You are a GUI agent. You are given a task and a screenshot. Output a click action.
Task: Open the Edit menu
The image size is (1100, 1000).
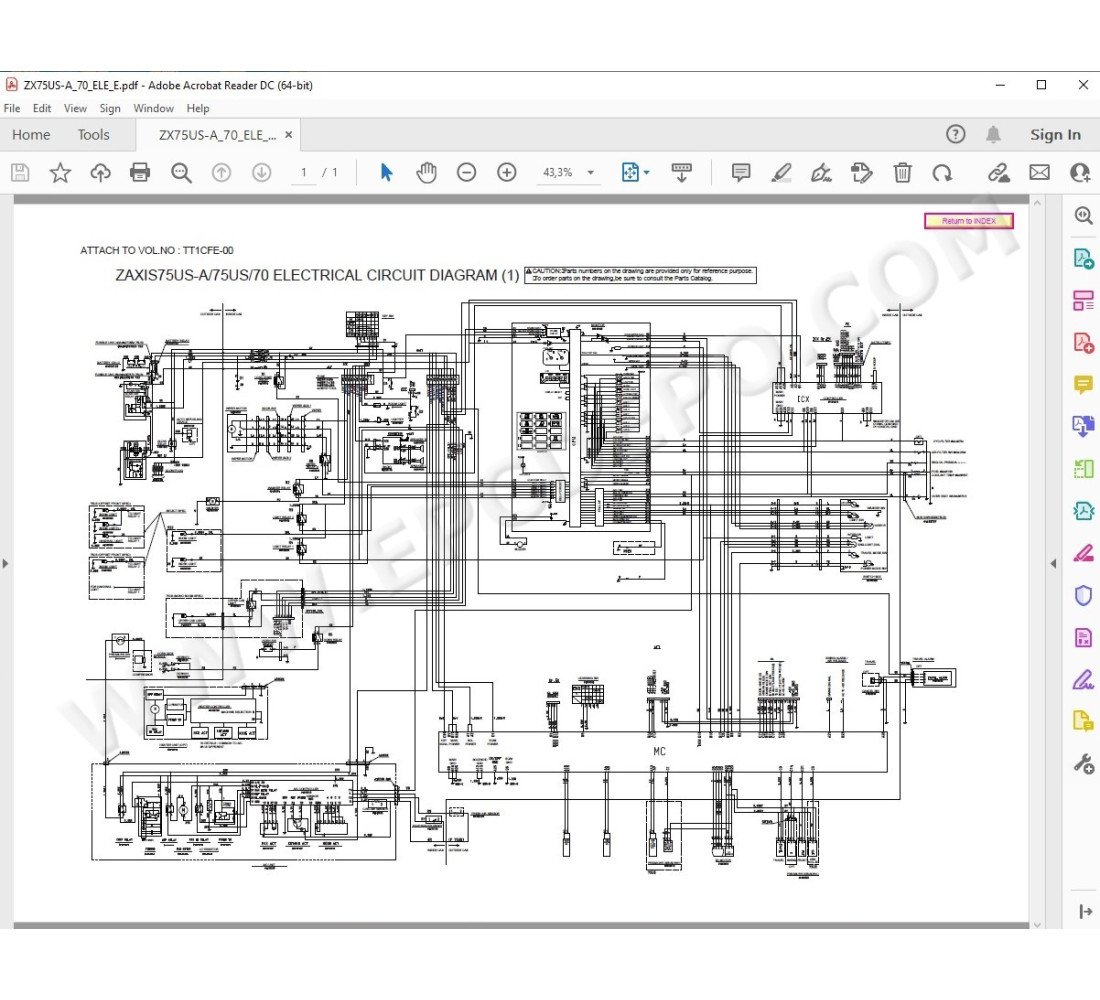click(x=42, y=108)
